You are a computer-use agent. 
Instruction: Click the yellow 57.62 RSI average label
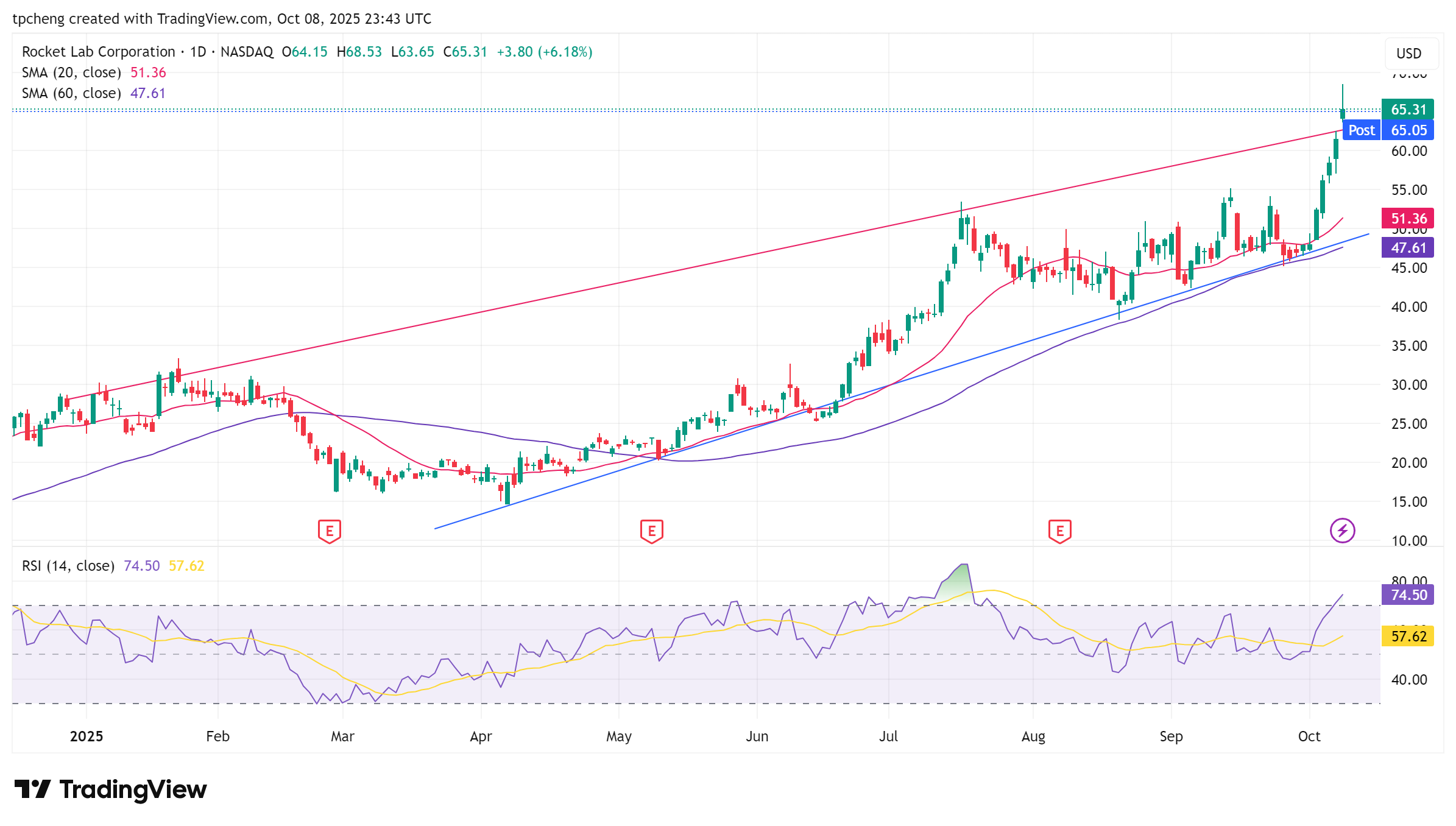[1408, 637]
